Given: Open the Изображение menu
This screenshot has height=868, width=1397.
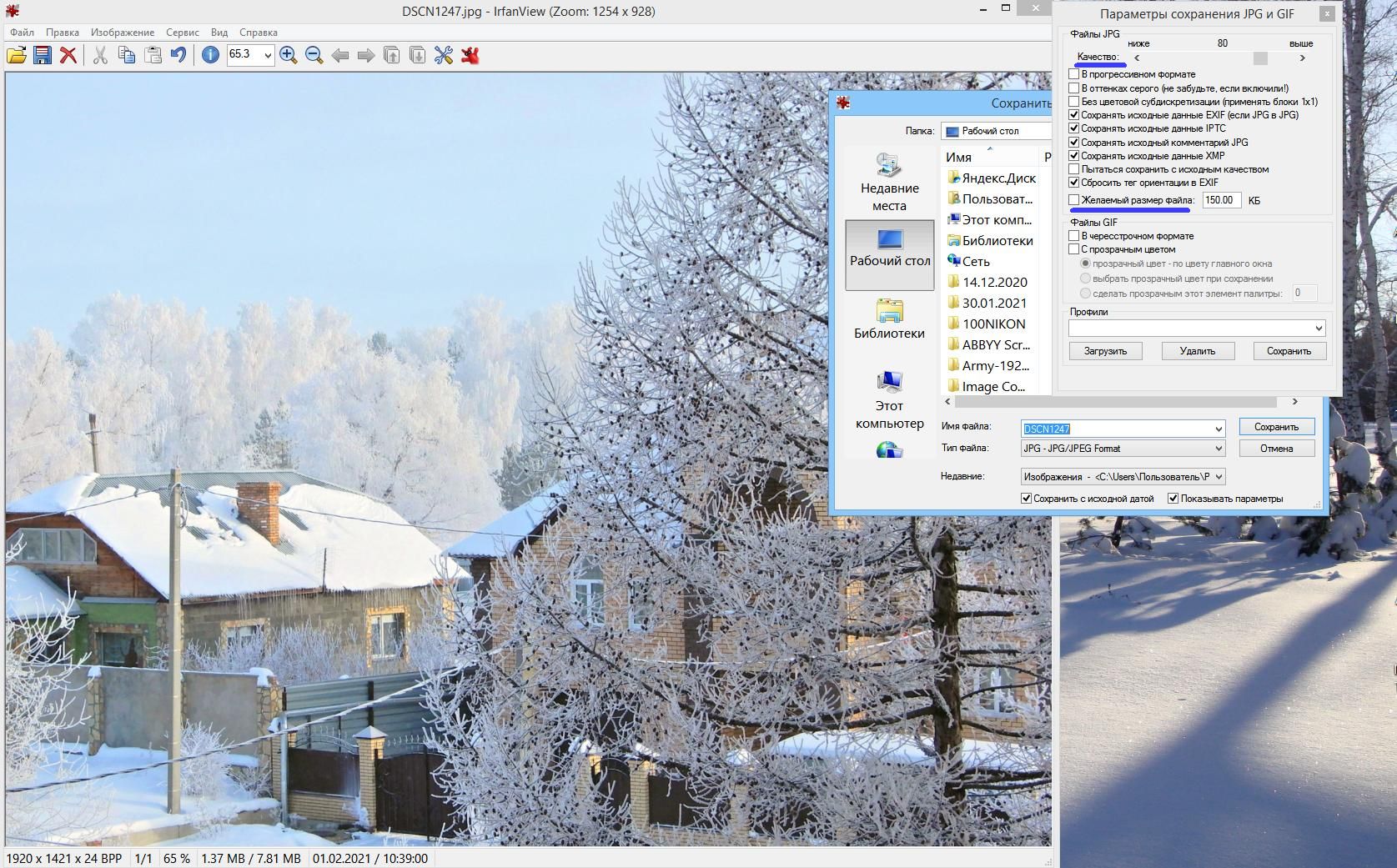Looking at the screenshot, I should tap(123, 33).
